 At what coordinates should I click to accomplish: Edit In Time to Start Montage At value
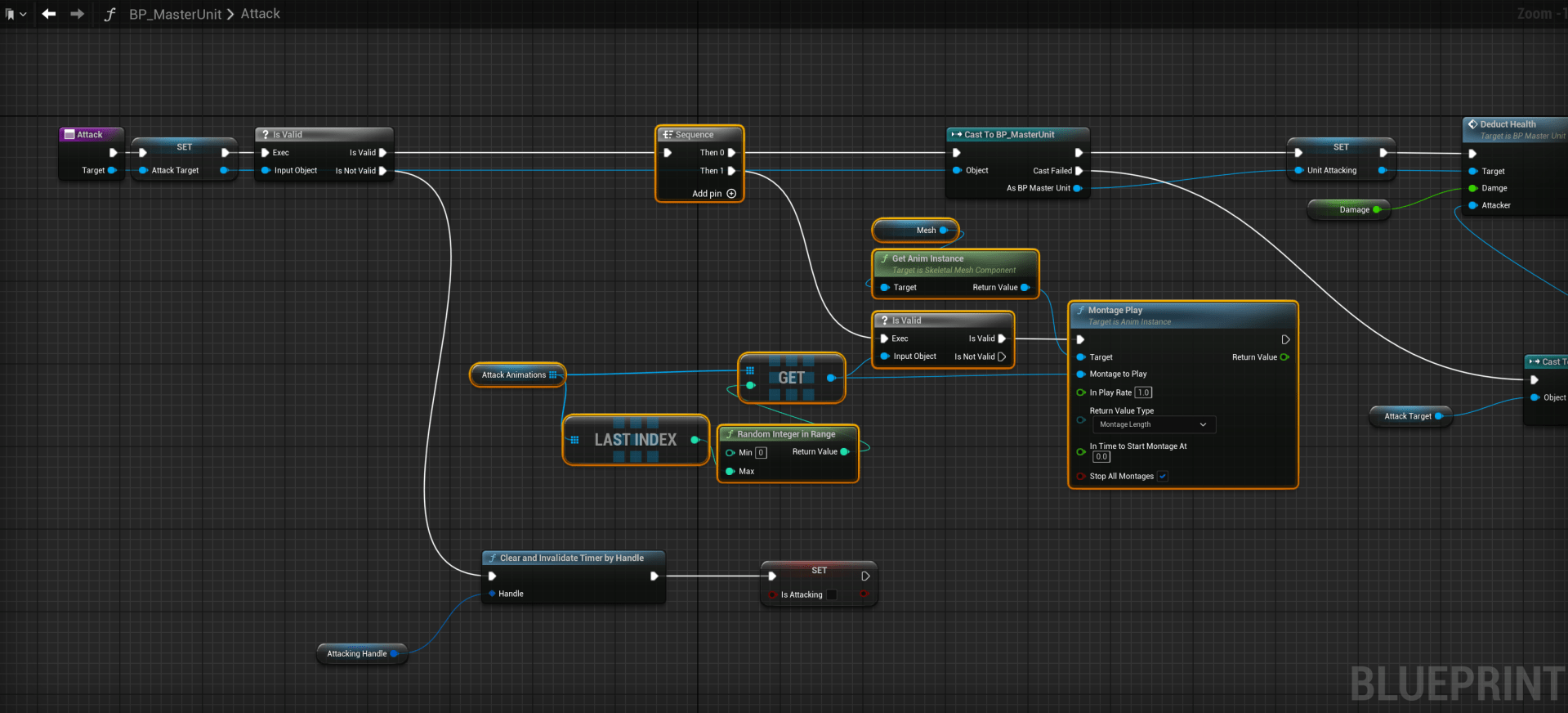[x=1101, y=457]
